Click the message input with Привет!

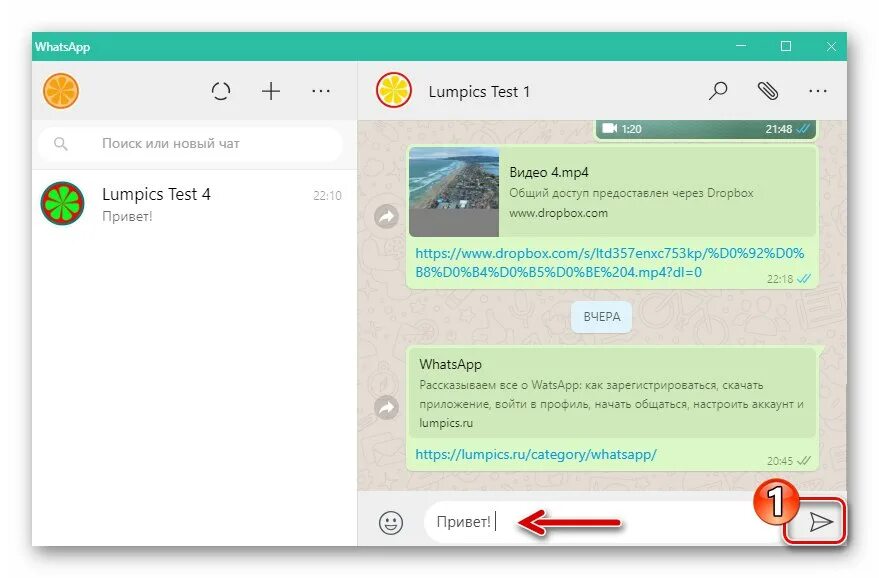(x=603, y=522)
